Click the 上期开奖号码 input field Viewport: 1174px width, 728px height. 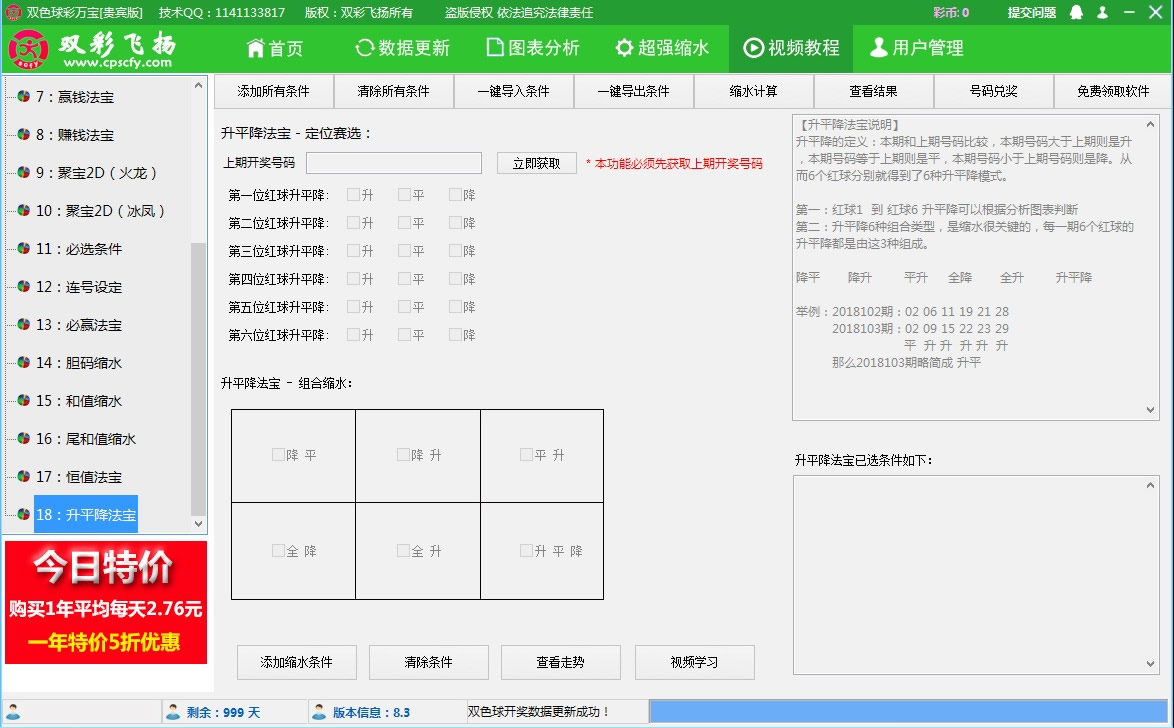click(x=393, y=162)
